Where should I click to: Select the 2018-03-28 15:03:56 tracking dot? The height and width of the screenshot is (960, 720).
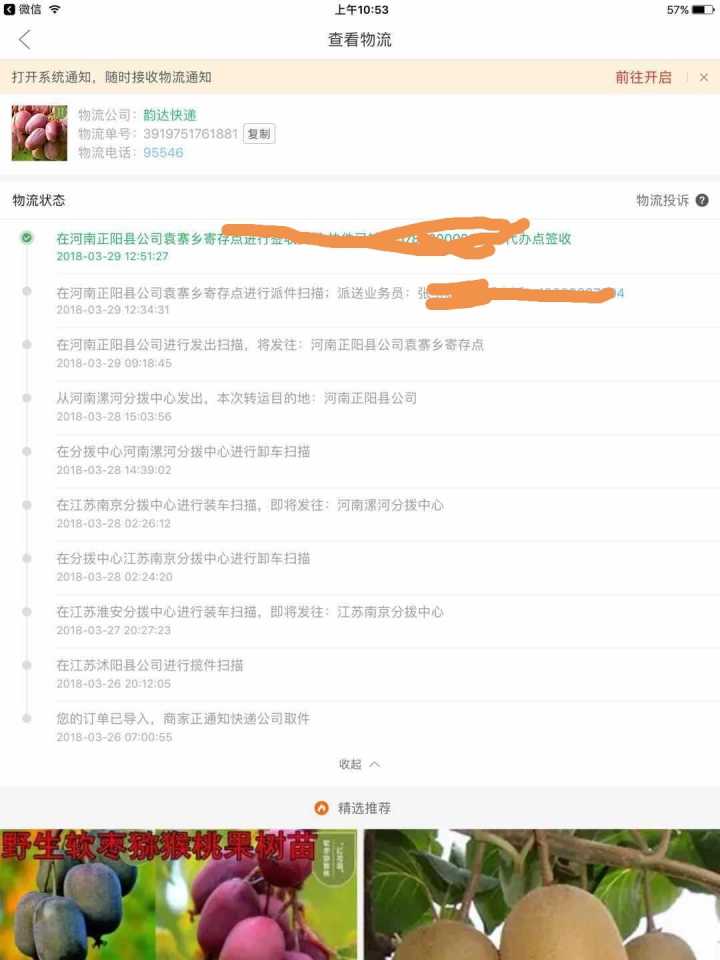tap(26, 398)
